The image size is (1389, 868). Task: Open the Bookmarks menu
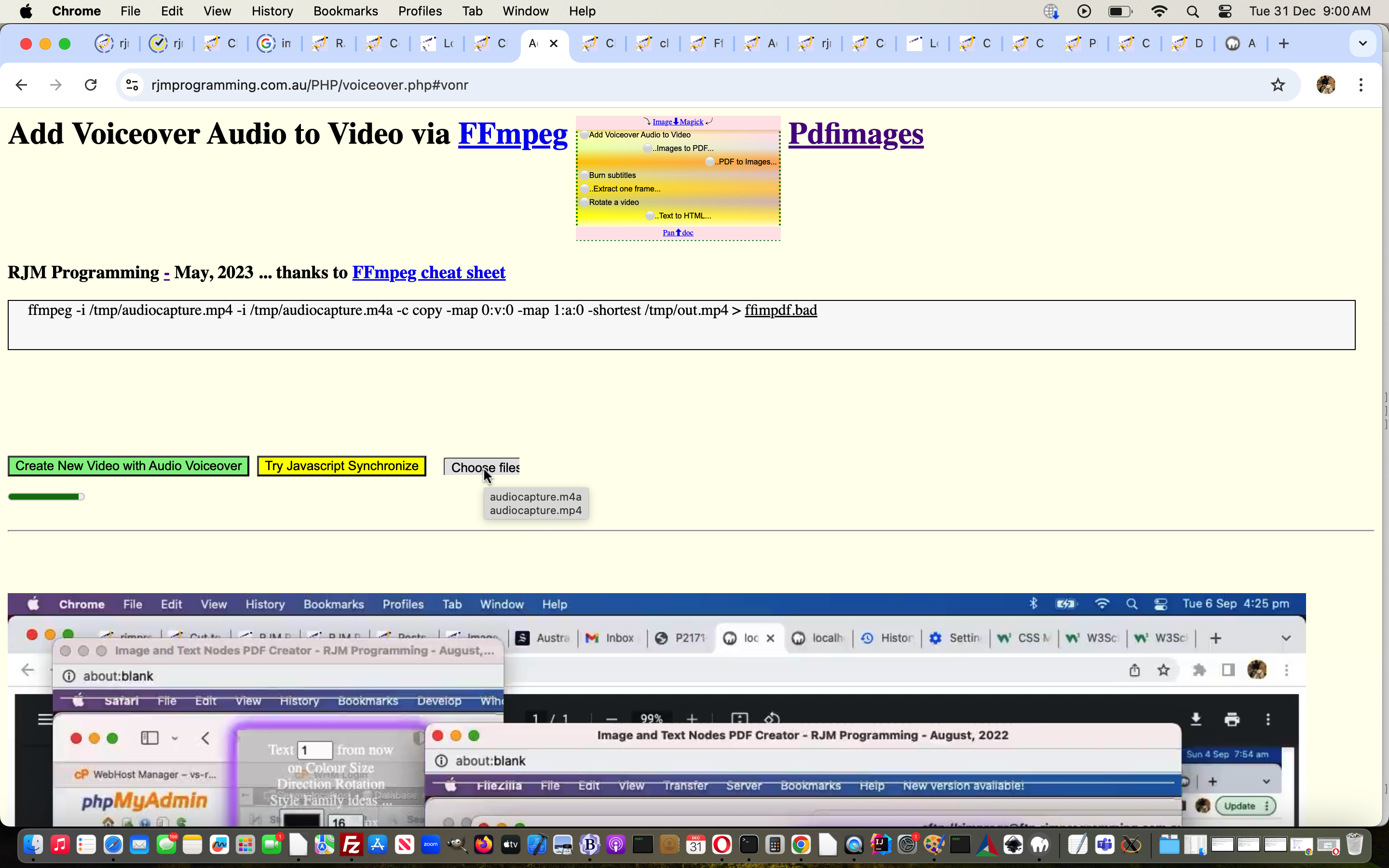[345, 12]
